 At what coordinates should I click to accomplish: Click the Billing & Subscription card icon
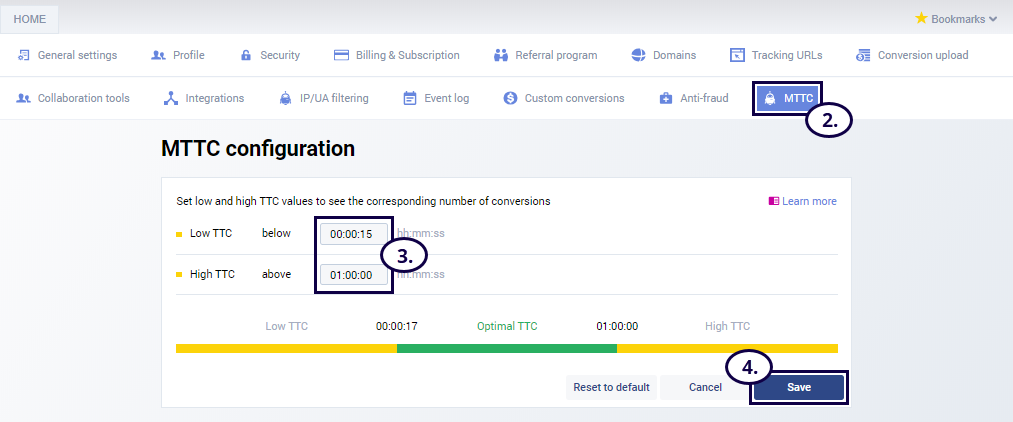point(341,55)
